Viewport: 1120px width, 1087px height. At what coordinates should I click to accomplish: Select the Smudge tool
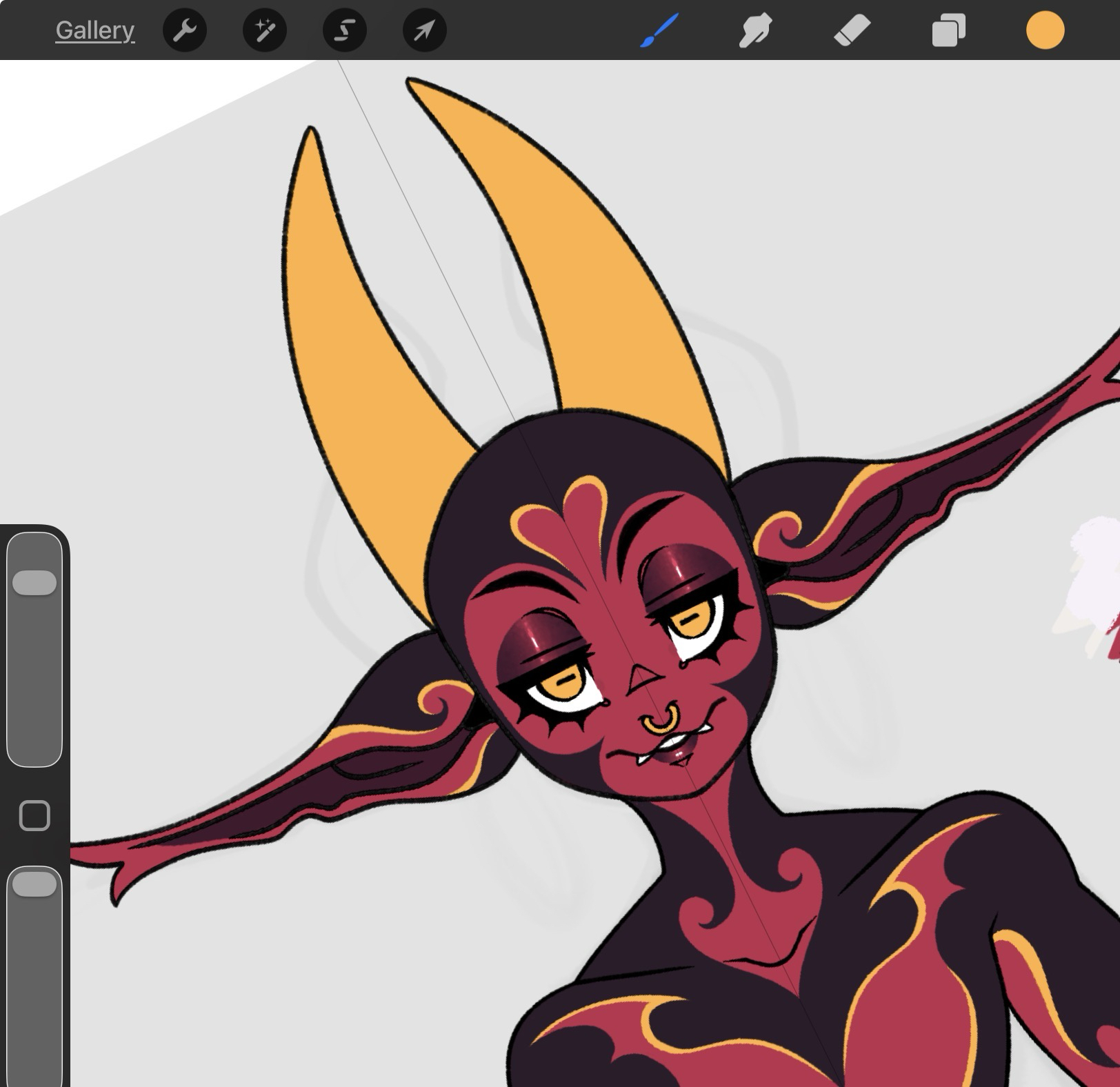tap(755, 30)
